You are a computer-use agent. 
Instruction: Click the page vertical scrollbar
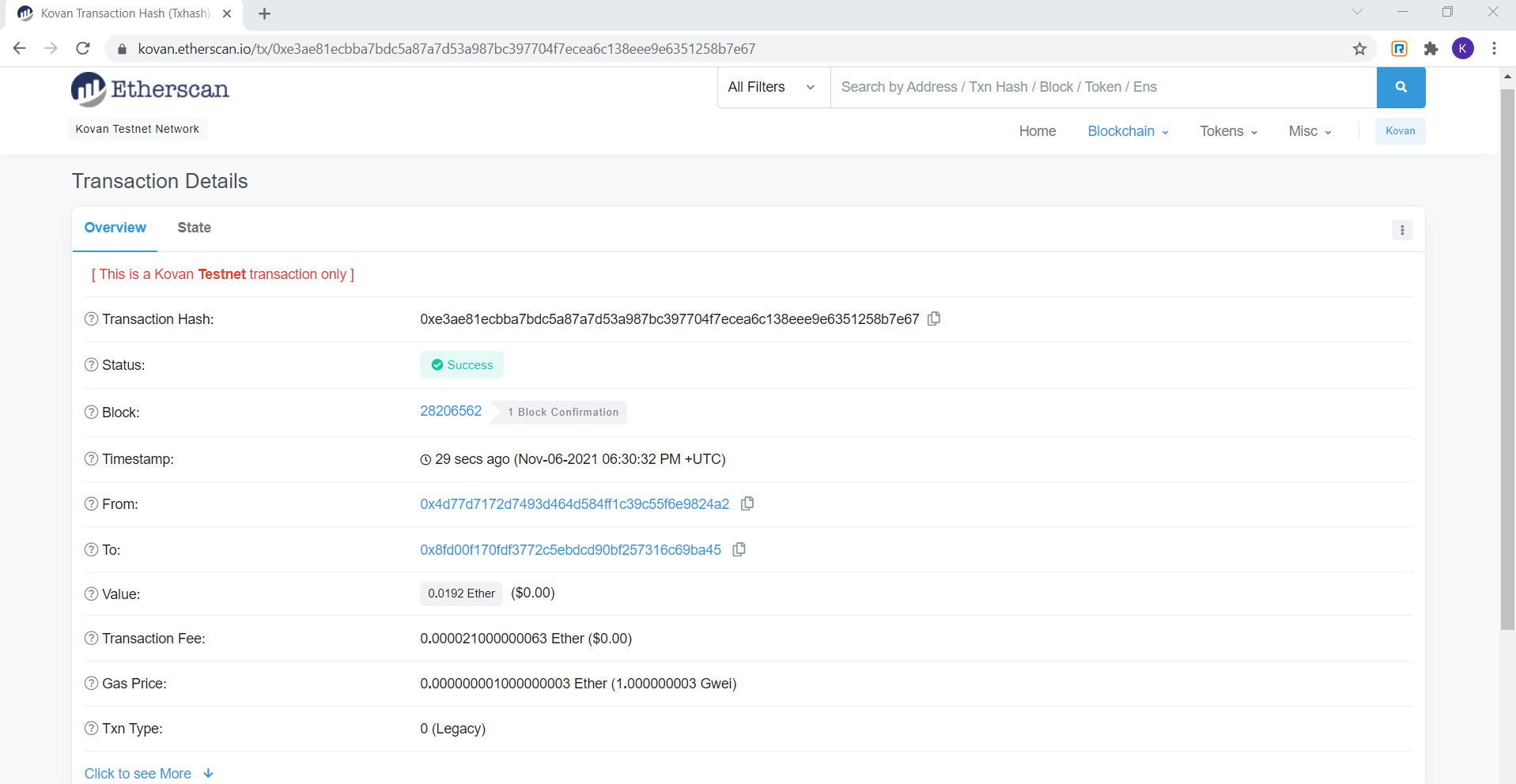(1507, 360)
